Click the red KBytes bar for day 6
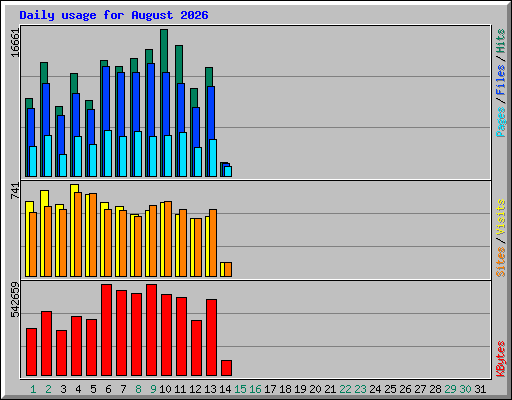The image size is (512, 400). pos(107,330)
